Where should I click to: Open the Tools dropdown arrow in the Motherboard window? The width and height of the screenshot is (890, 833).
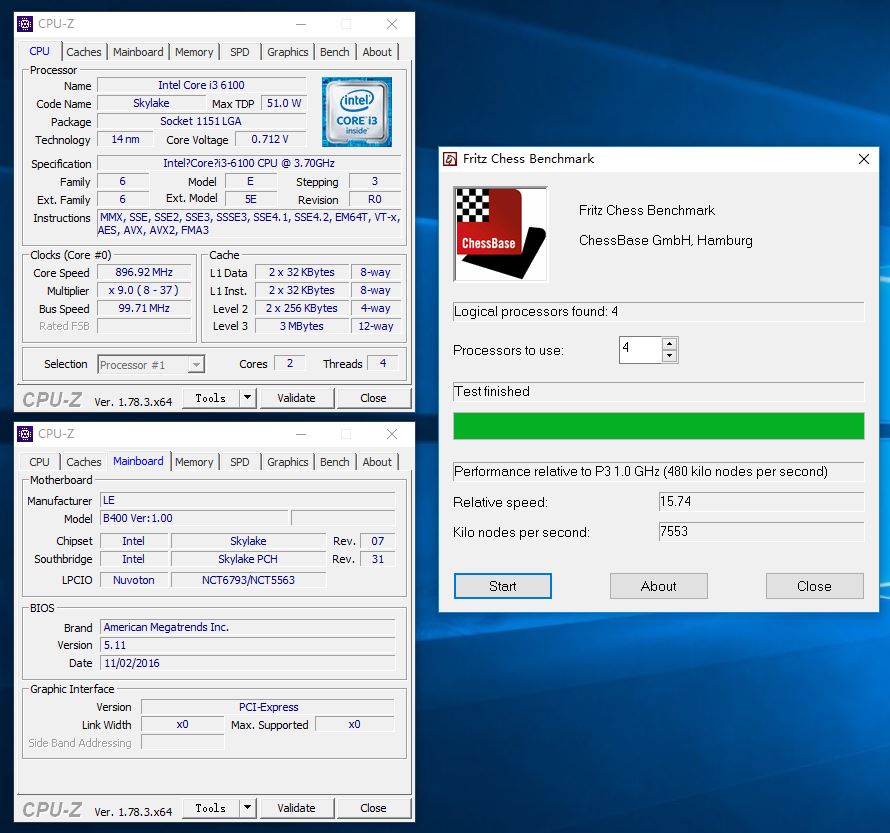pos(247,808)
